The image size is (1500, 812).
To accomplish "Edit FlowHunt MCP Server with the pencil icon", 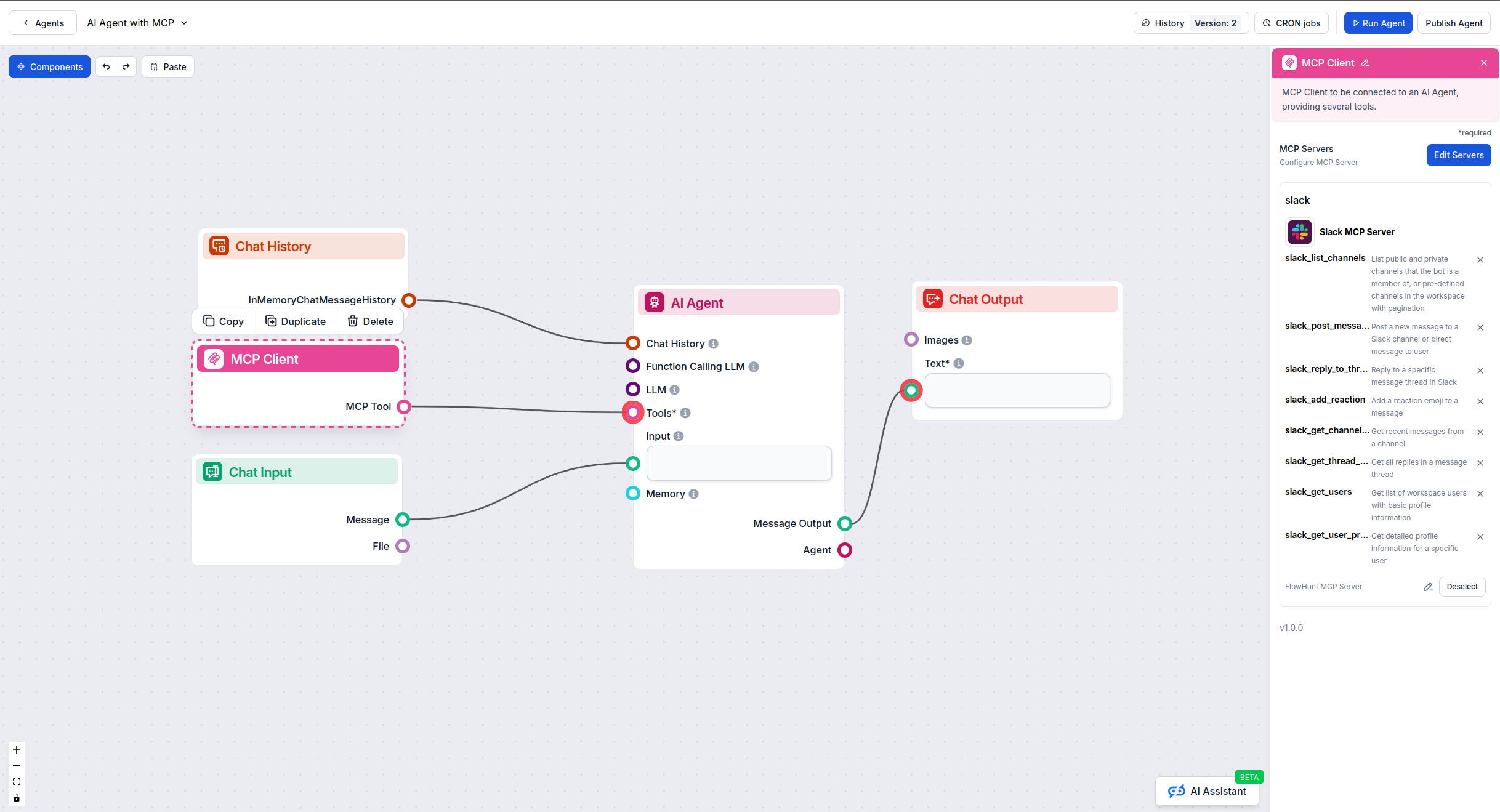I will point(1428,587).
